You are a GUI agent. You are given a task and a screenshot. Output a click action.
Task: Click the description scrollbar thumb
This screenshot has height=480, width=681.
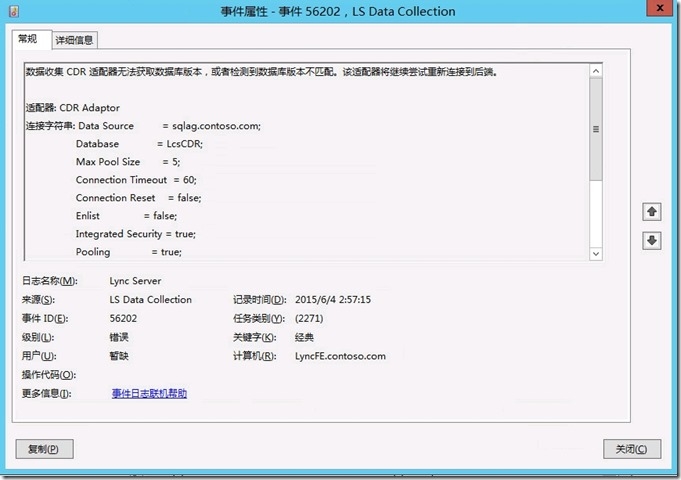tap(596, 129)
